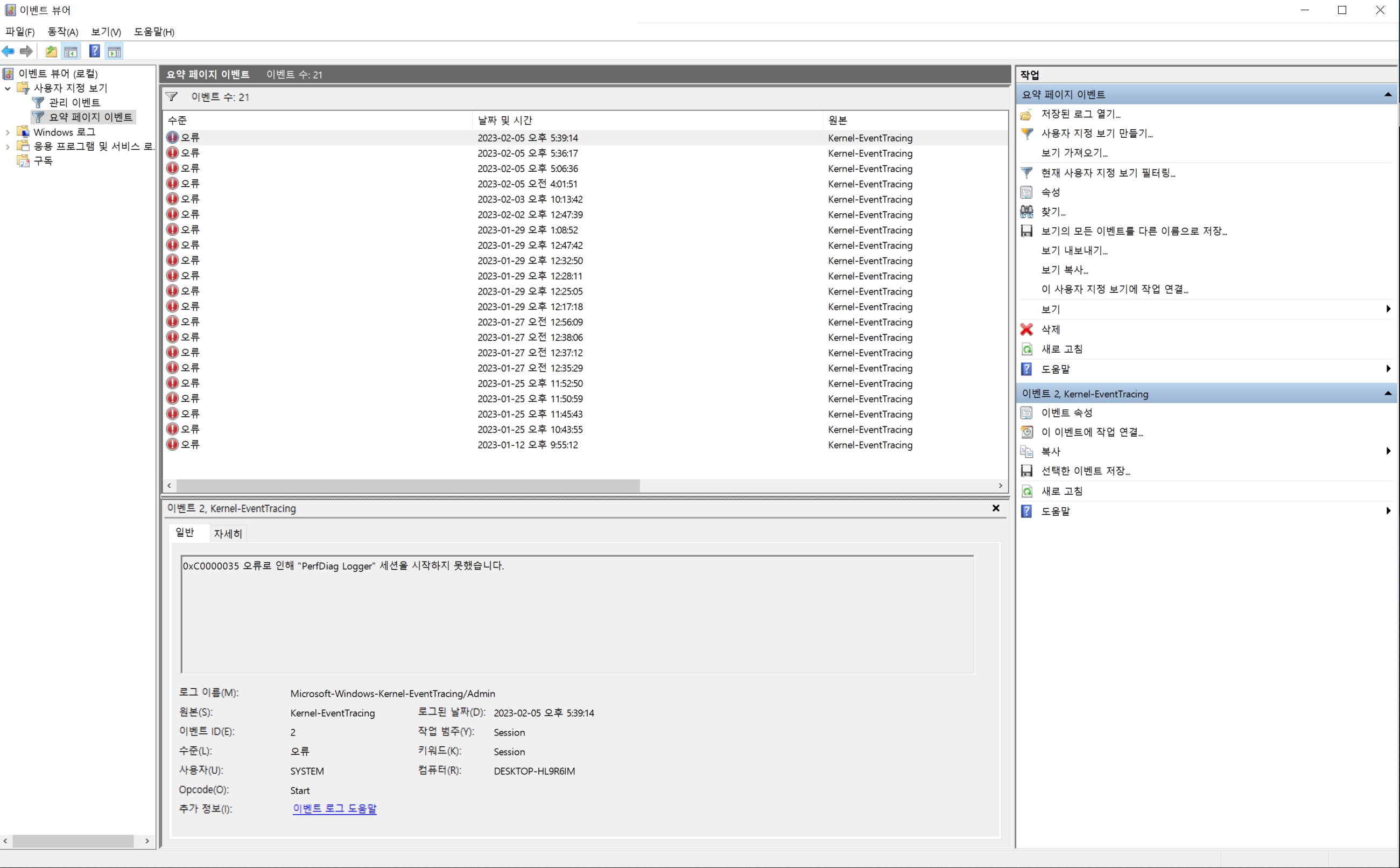Expand the Windows 로그 tree item

[x=9, y=131]
